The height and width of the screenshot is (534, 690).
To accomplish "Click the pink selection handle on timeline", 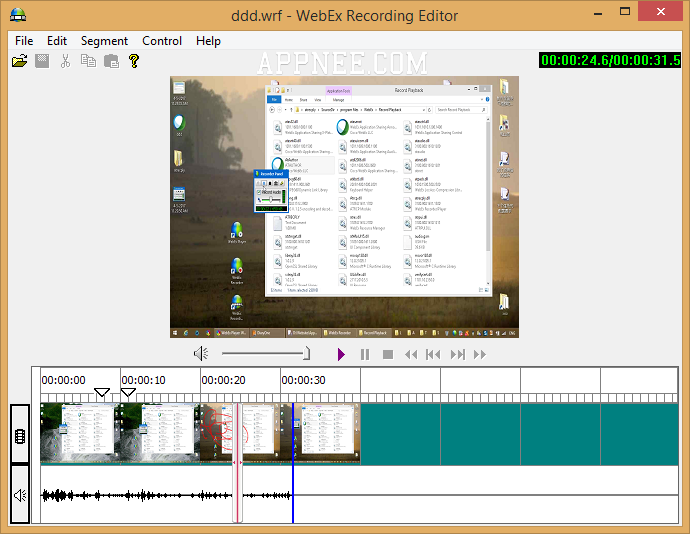I will [x=237, y=463].
